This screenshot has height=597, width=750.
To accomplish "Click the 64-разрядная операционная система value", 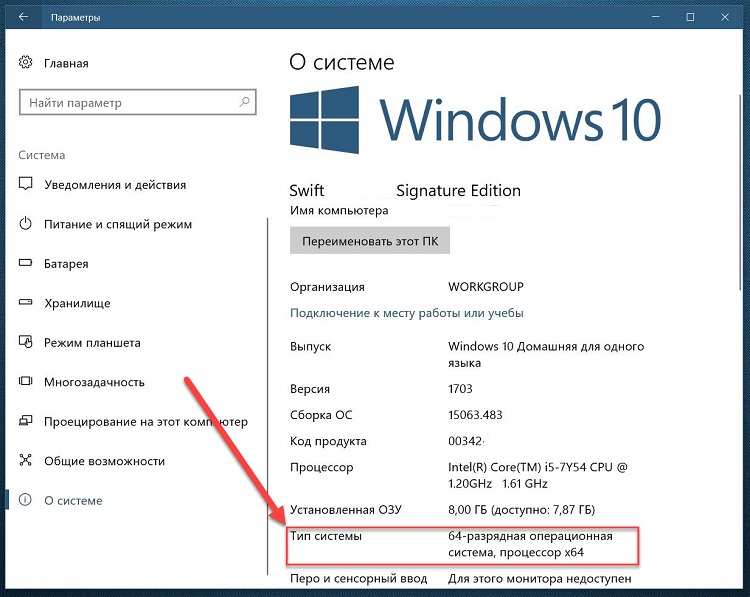I will [x=530, y=544].
